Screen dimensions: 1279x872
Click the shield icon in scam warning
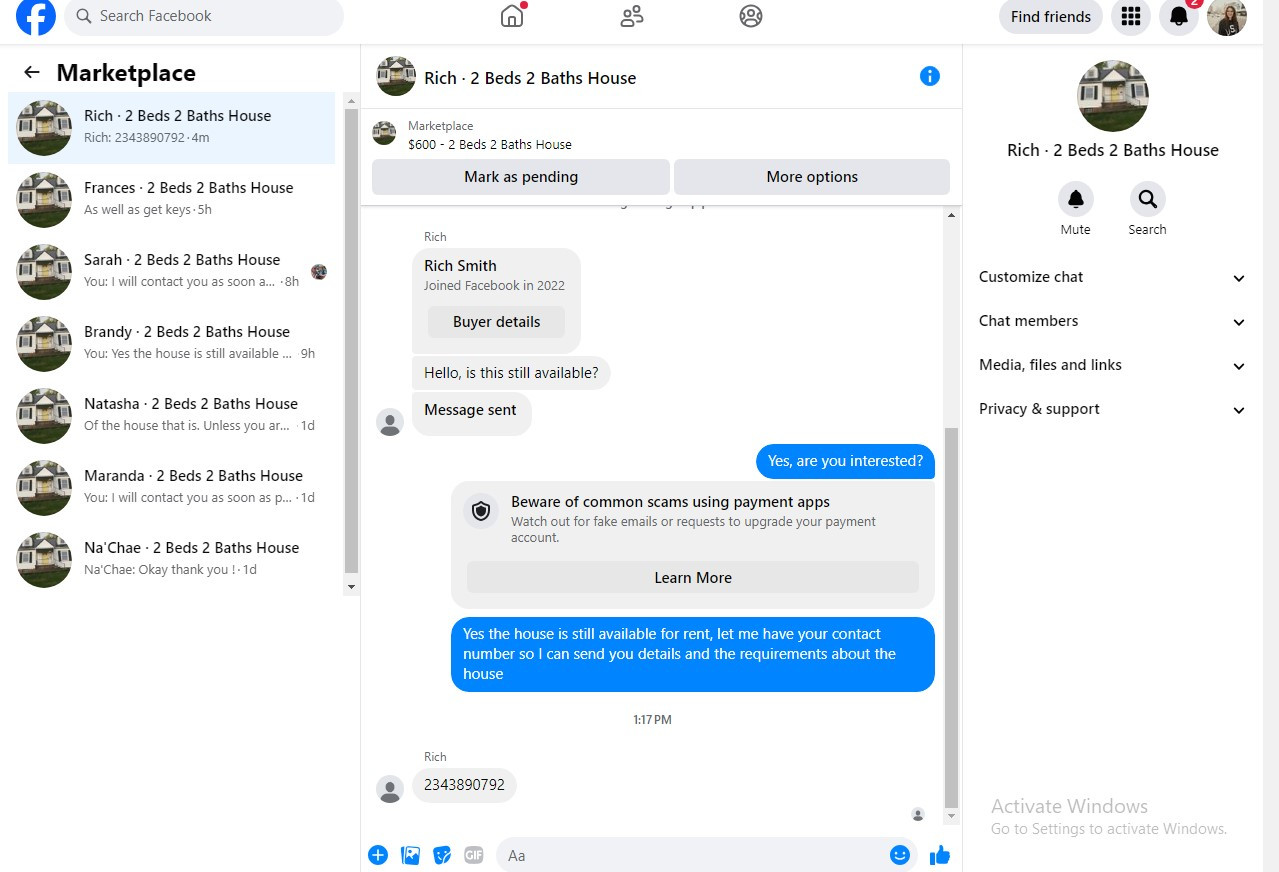coord(482,511)
